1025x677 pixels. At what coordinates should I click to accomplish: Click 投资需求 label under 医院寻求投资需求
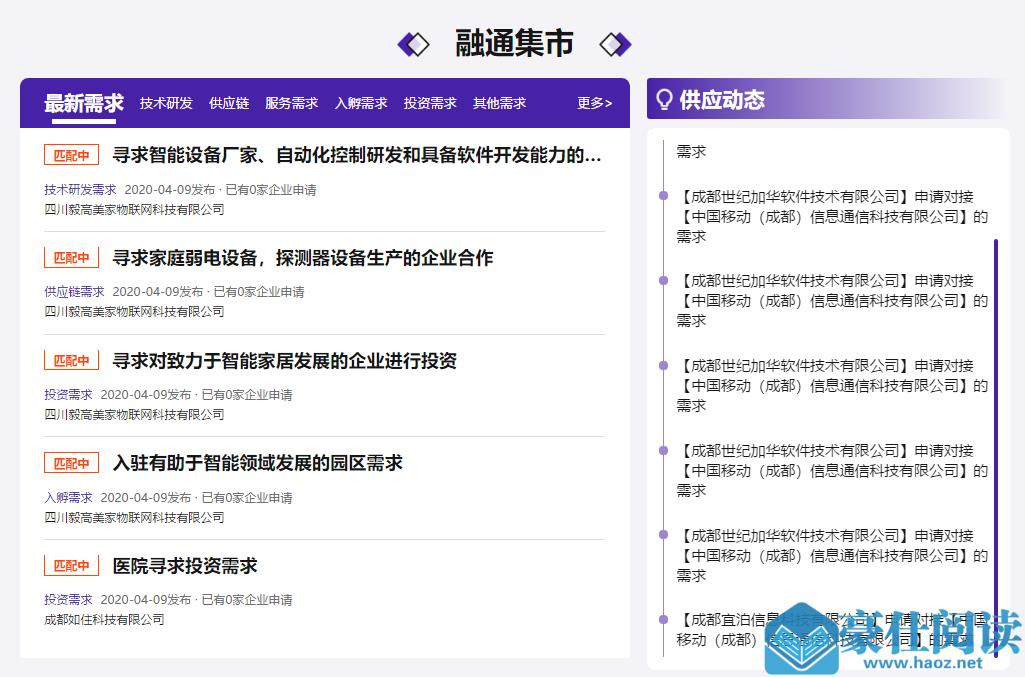click(68, 599)
